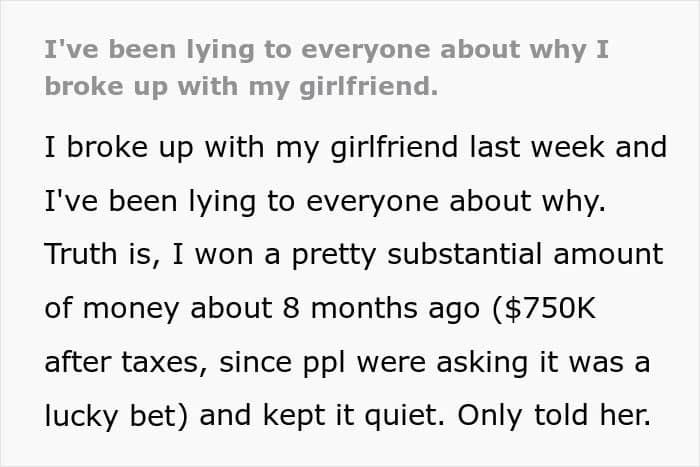Image resolution: width=700 pixels, height=467 pixels.
Task: Click the words "of money"
Action: (110, 307)
